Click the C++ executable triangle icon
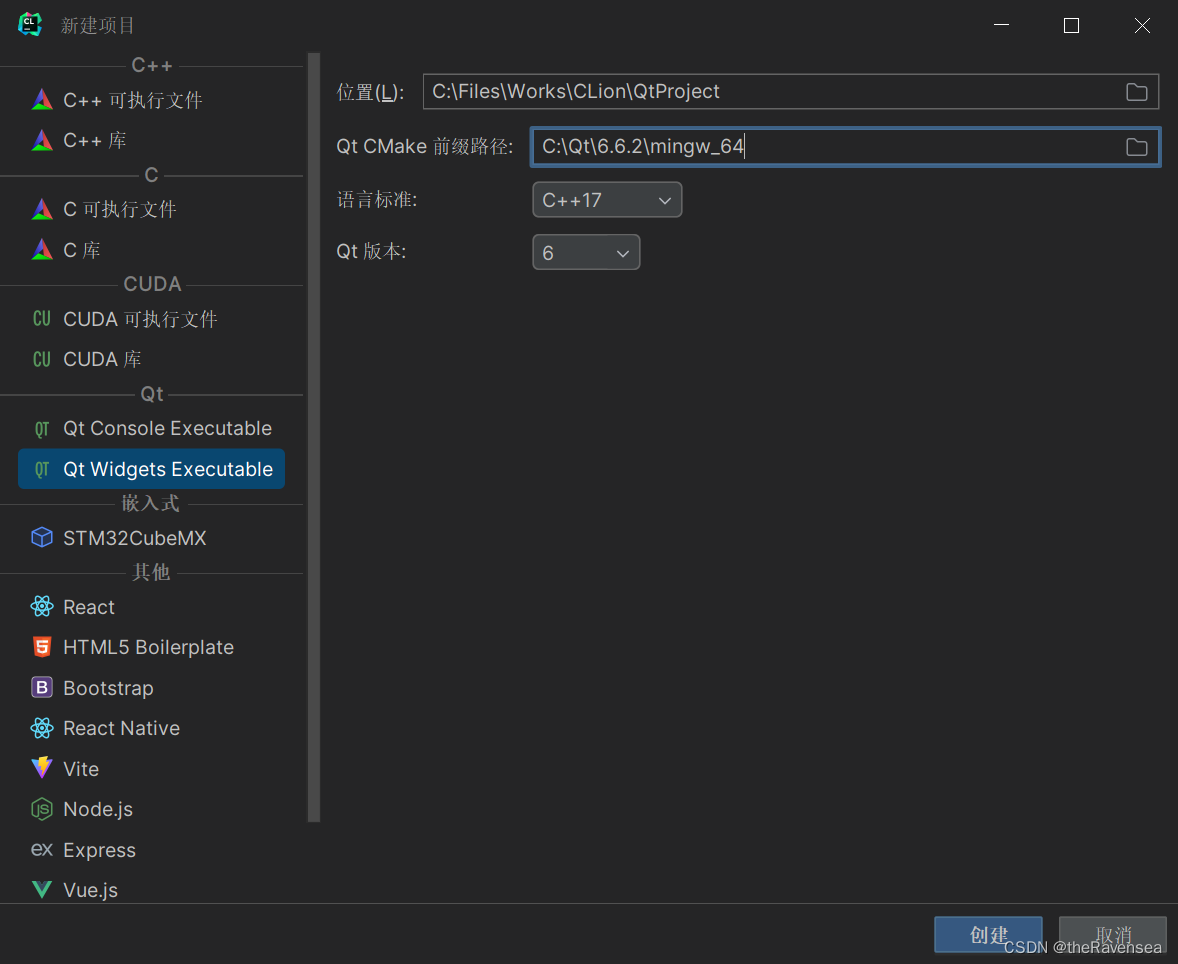This screenshot has width=1178, height=964. pyautogui.click(x=42, y=99)
